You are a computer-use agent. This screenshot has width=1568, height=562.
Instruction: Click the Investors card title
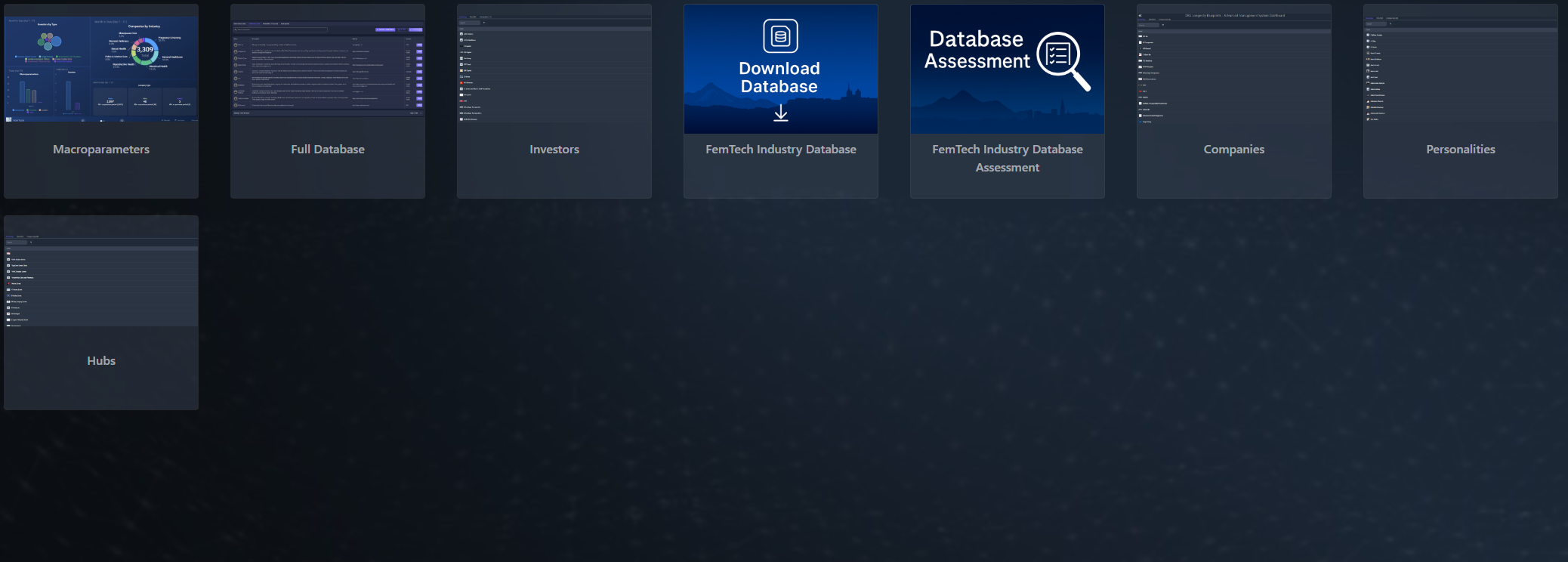coord(554,150)
